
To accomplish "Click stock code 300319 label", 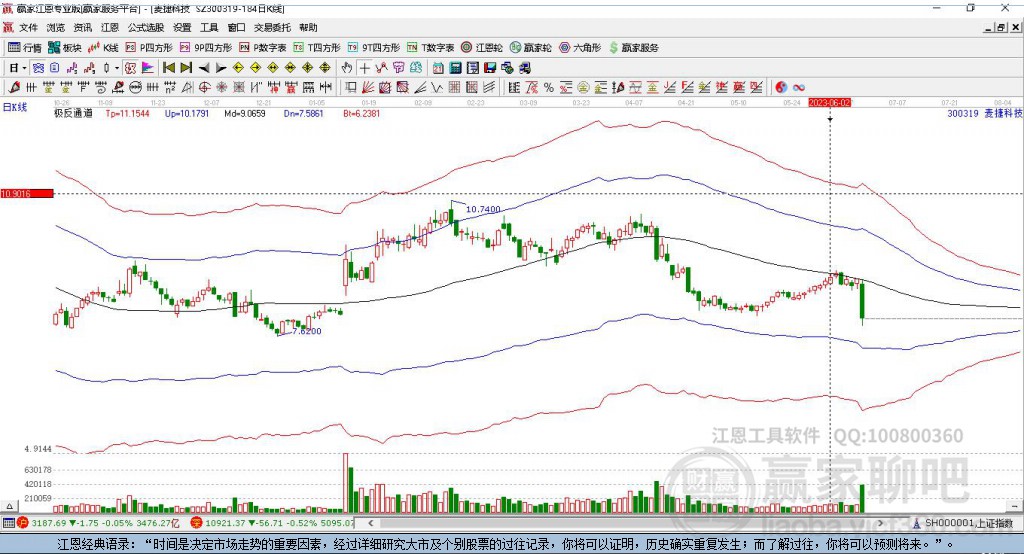I will coord(963,113).
